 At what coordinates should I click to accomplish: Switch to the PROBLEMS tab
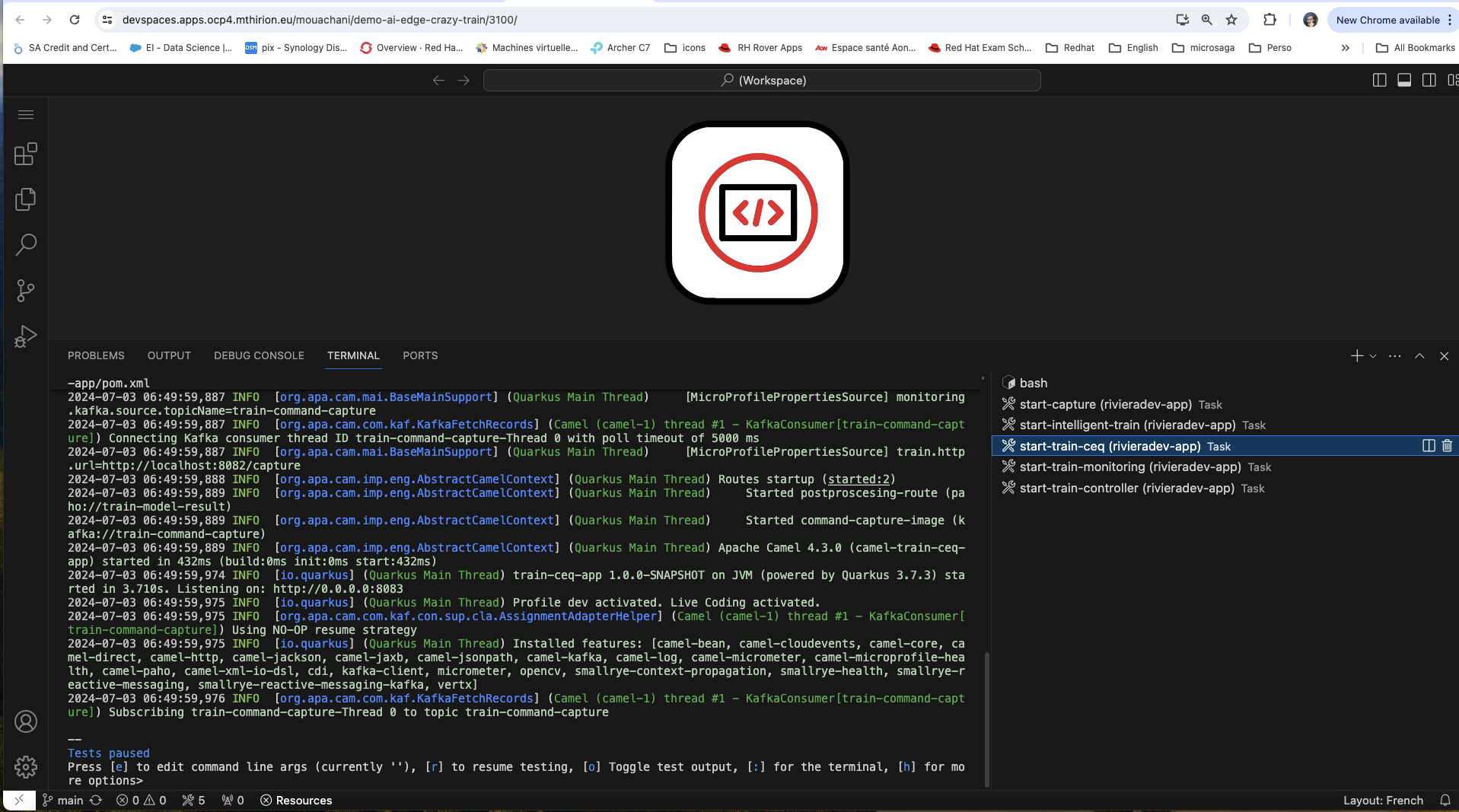[96, 355]
